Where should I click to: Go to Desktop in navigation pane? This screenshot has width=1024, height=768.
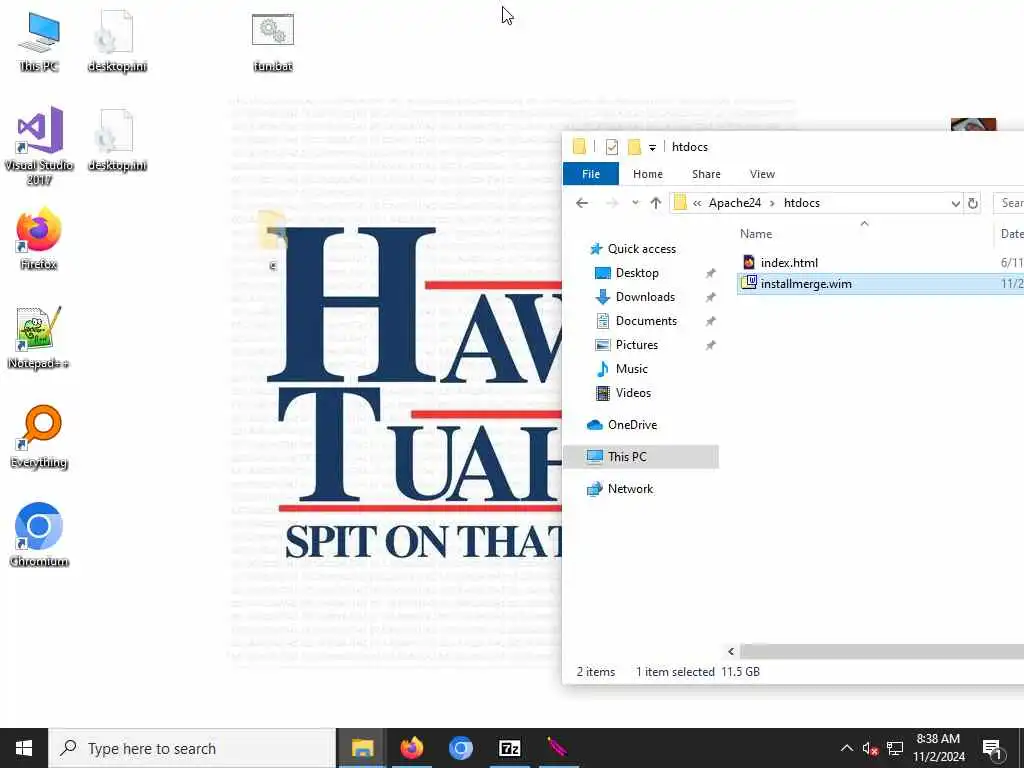[x=637, y=273]
